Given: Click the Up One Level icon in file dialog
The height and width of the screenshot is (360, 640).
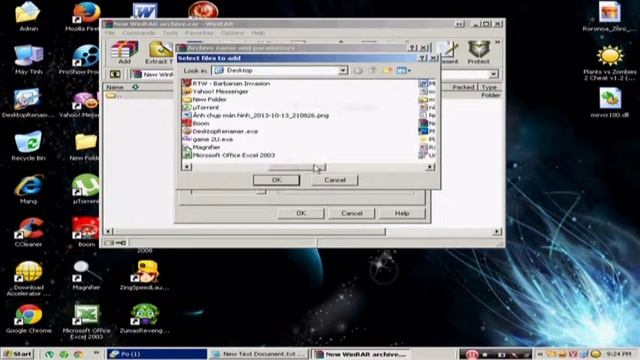Looking at the screenshot, I should [x=373, y=71].
